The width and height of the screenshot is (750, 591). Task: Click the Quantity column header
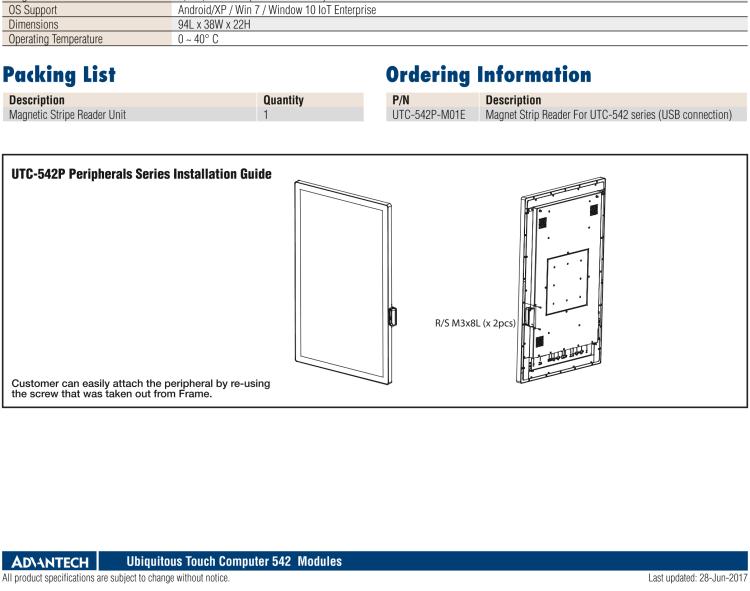point(283,100)
